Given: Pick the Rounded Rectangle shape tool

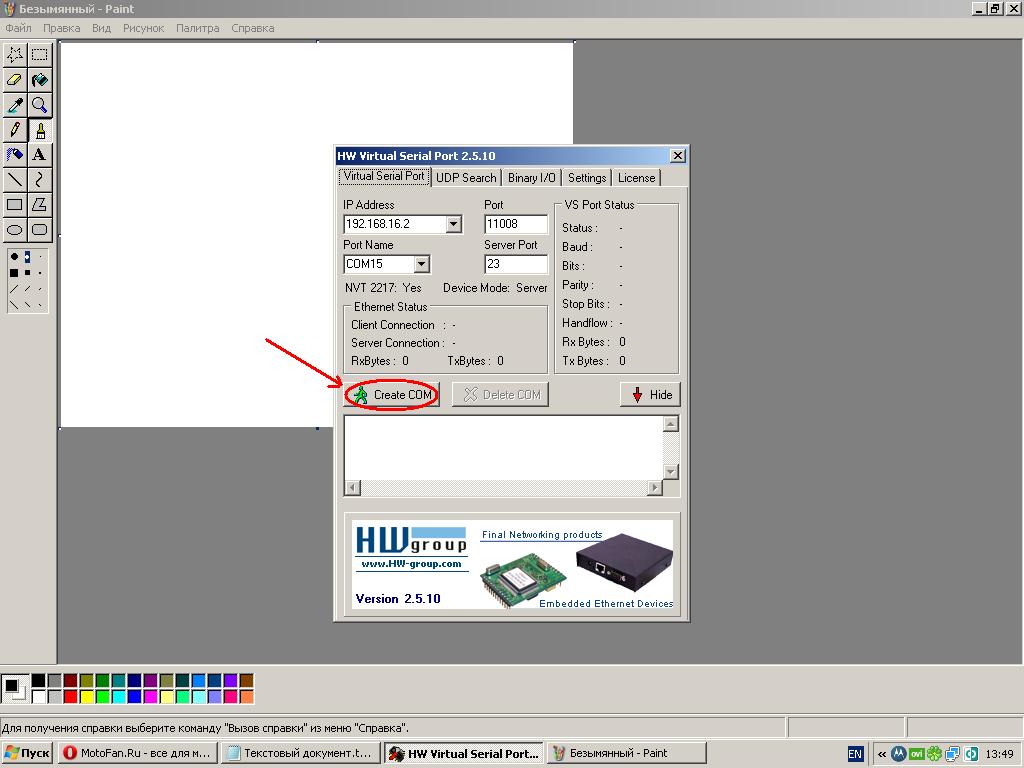Looking at the screenshot, I should [x=40, y=229].
